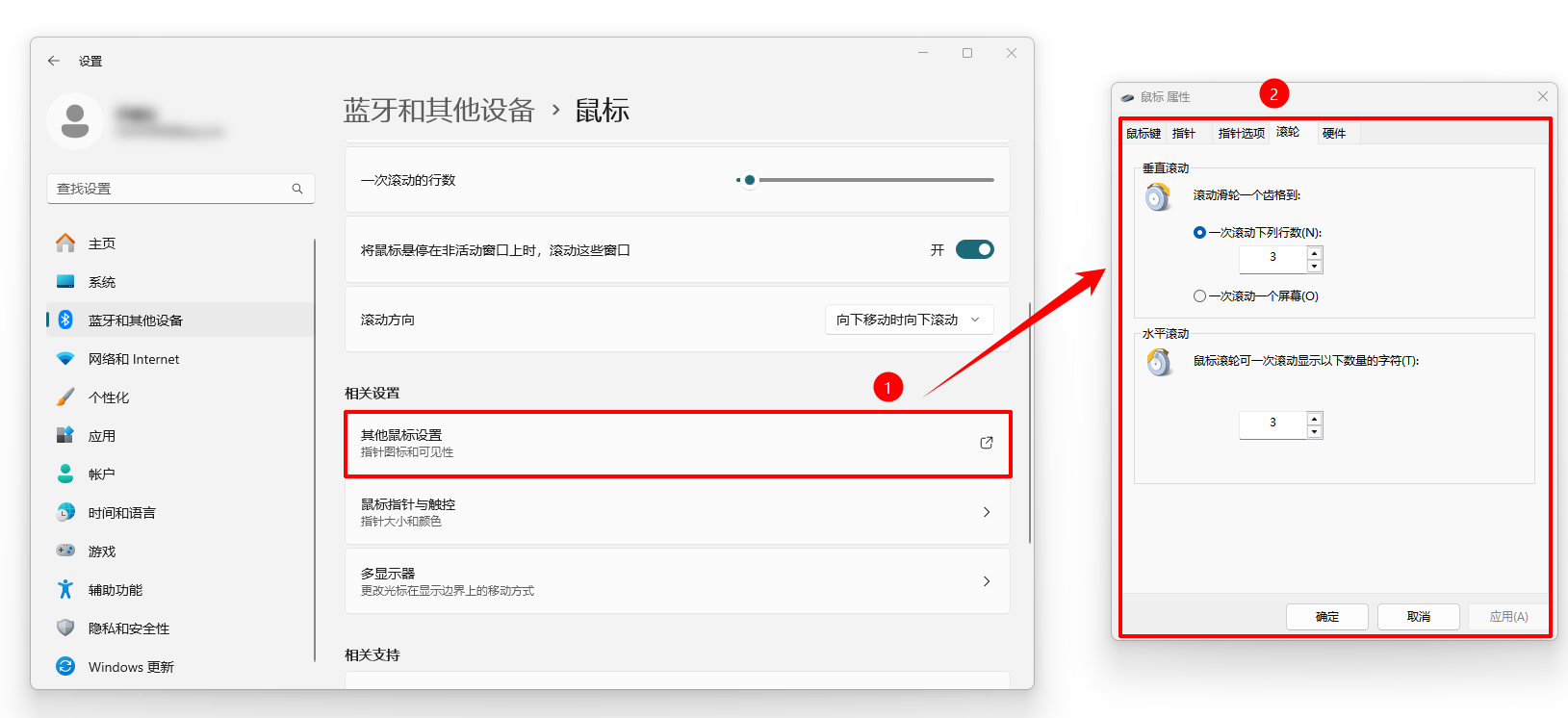Click horizontal scroll characters number field
The height and width of the screenshot is (718, 1568).
(1273, 424)
